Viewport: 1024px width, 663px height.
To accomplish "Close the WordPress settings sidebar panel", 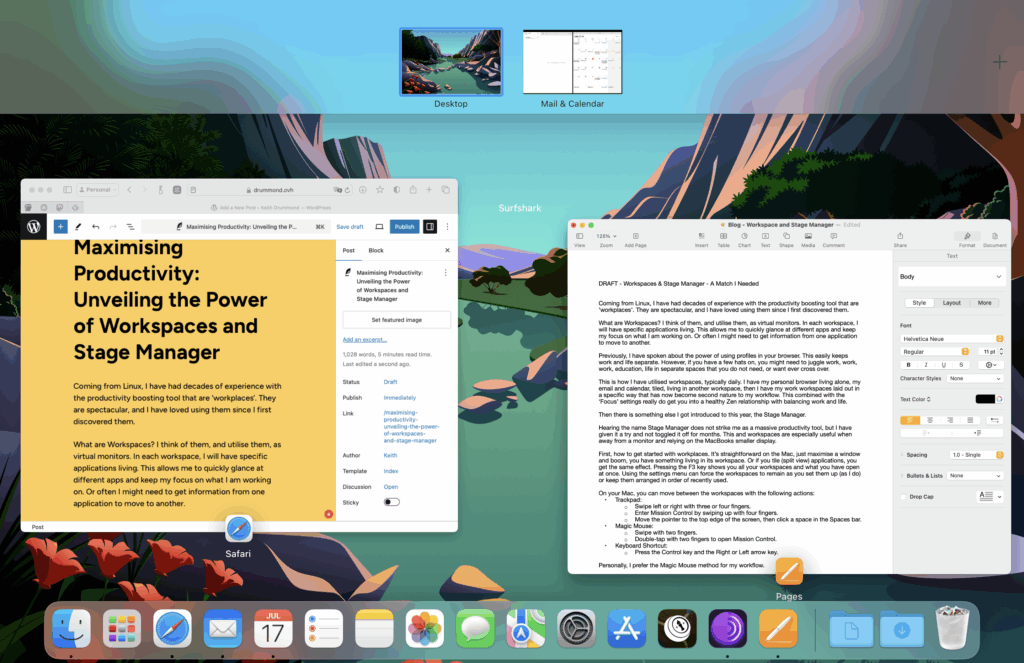I will click(x=447, y=250).
